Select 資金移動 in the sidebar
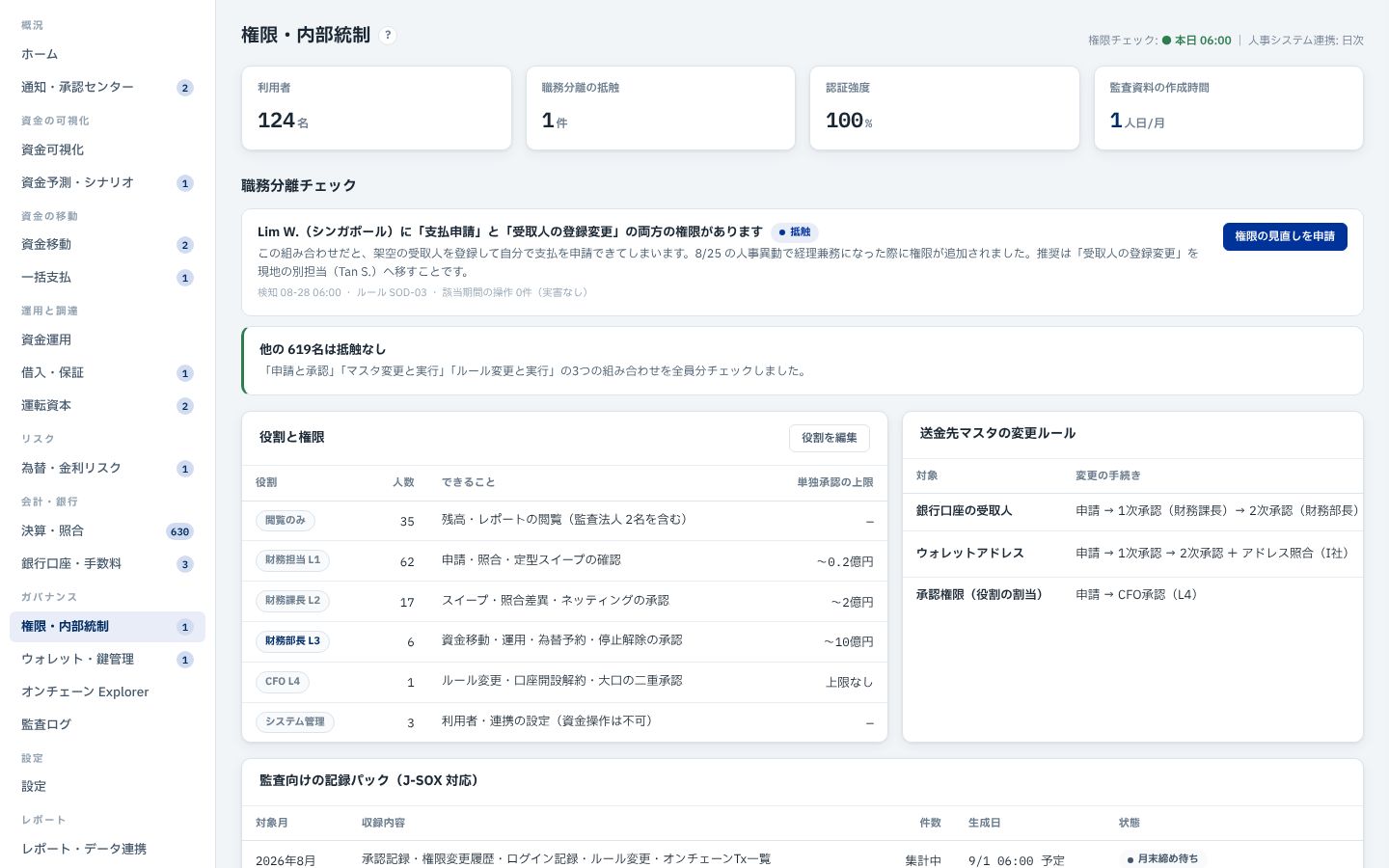 107,244
